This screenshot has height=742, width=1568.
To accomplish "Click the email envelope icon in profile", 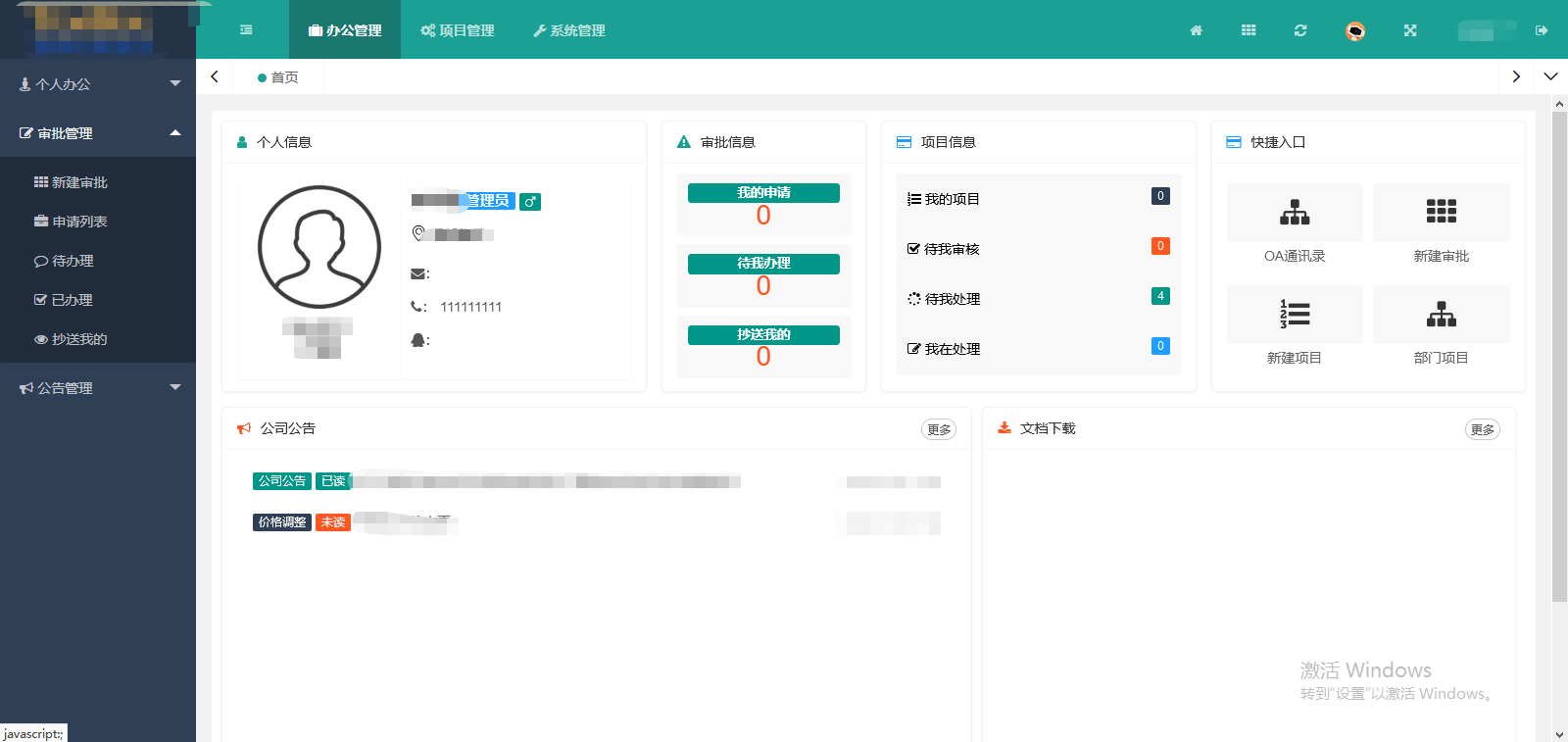I will pyautogui.click(x=417, y=273).
